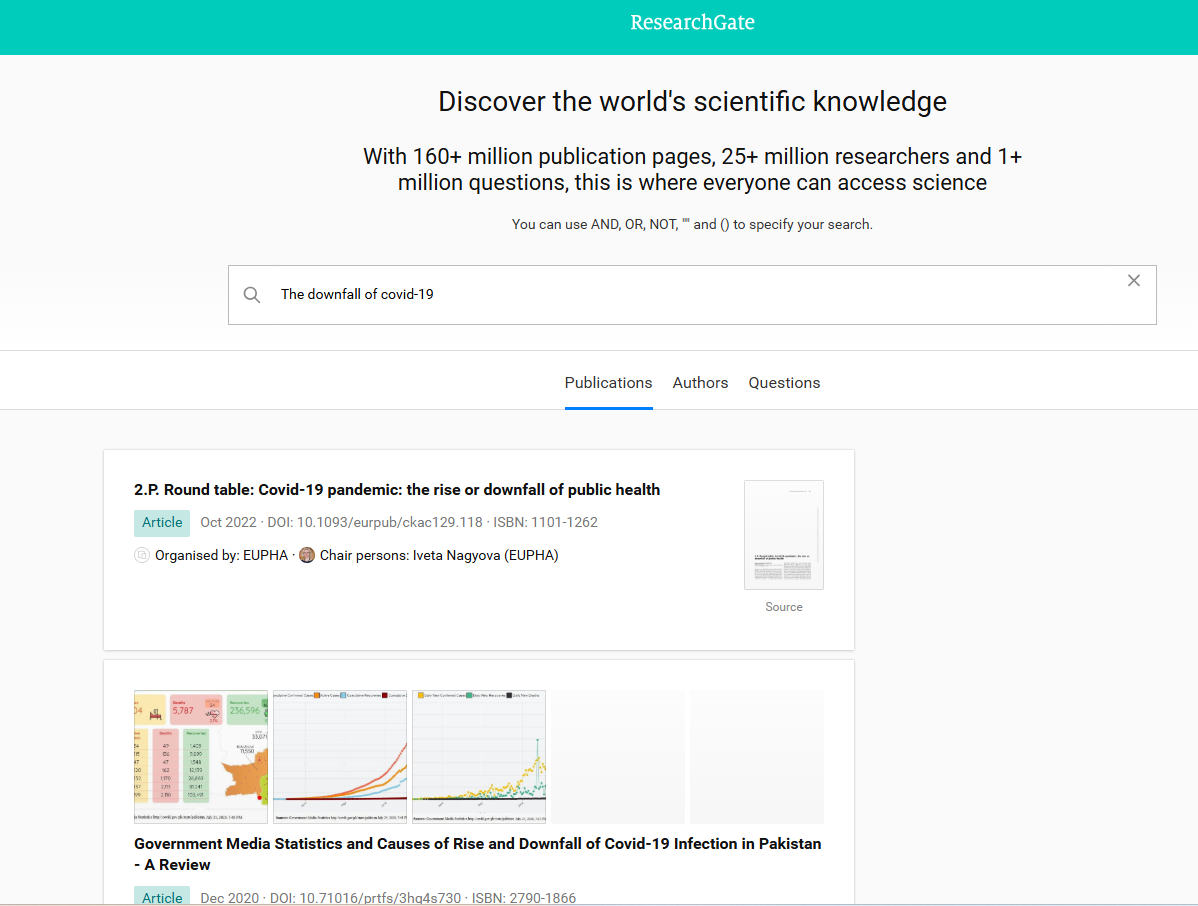Click the DOI link 10.1093/eurpub/ckac129.118

point(371,522)
